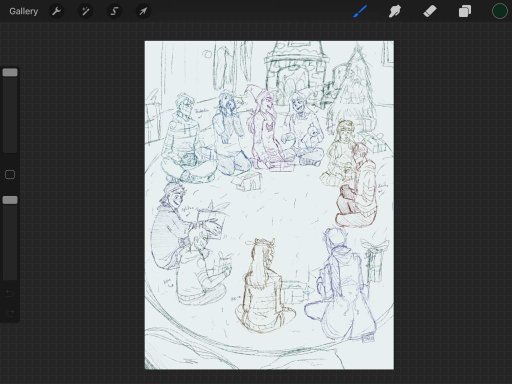The image size is (512, 384).
Task: Click the brush opacity slider handle
Action: (10, 200)
